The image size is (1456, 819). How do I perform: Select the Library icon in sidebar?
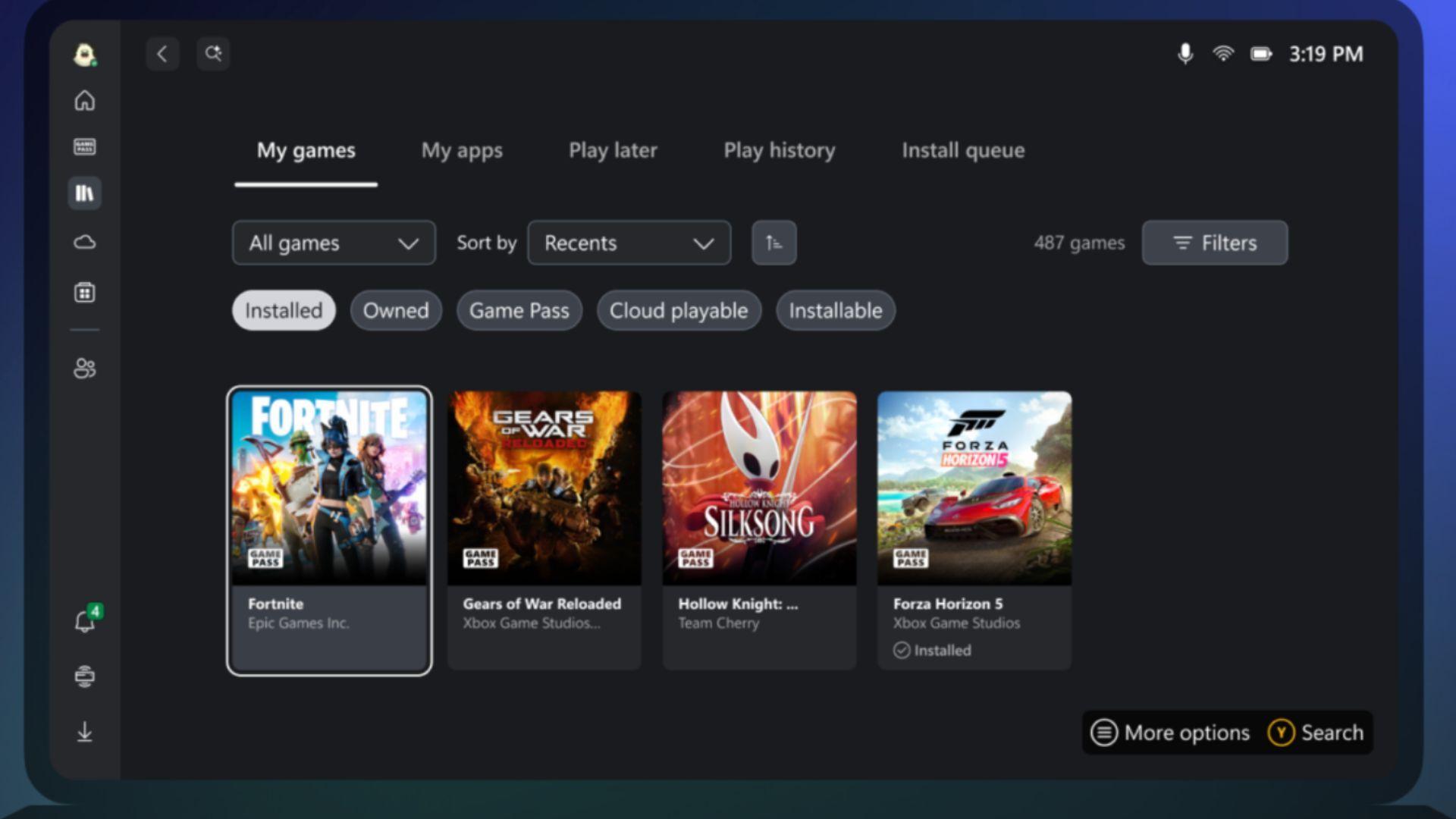85,193
